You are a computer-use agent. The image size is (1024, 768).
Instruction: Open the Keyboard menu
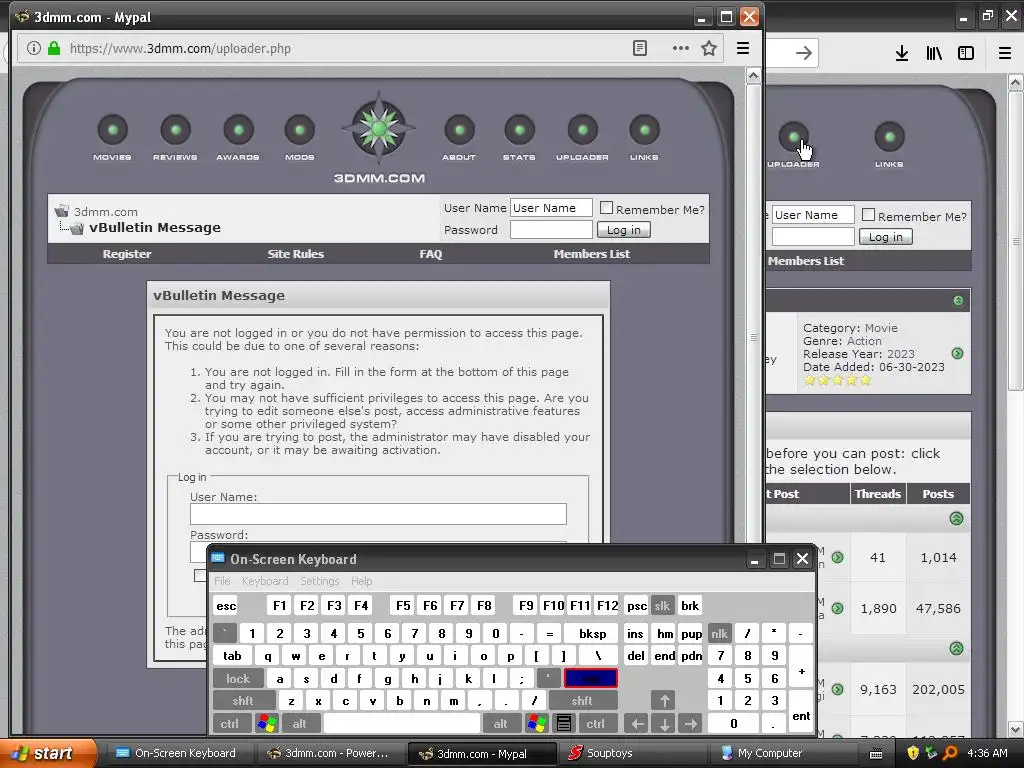click(x=265, y=581)
